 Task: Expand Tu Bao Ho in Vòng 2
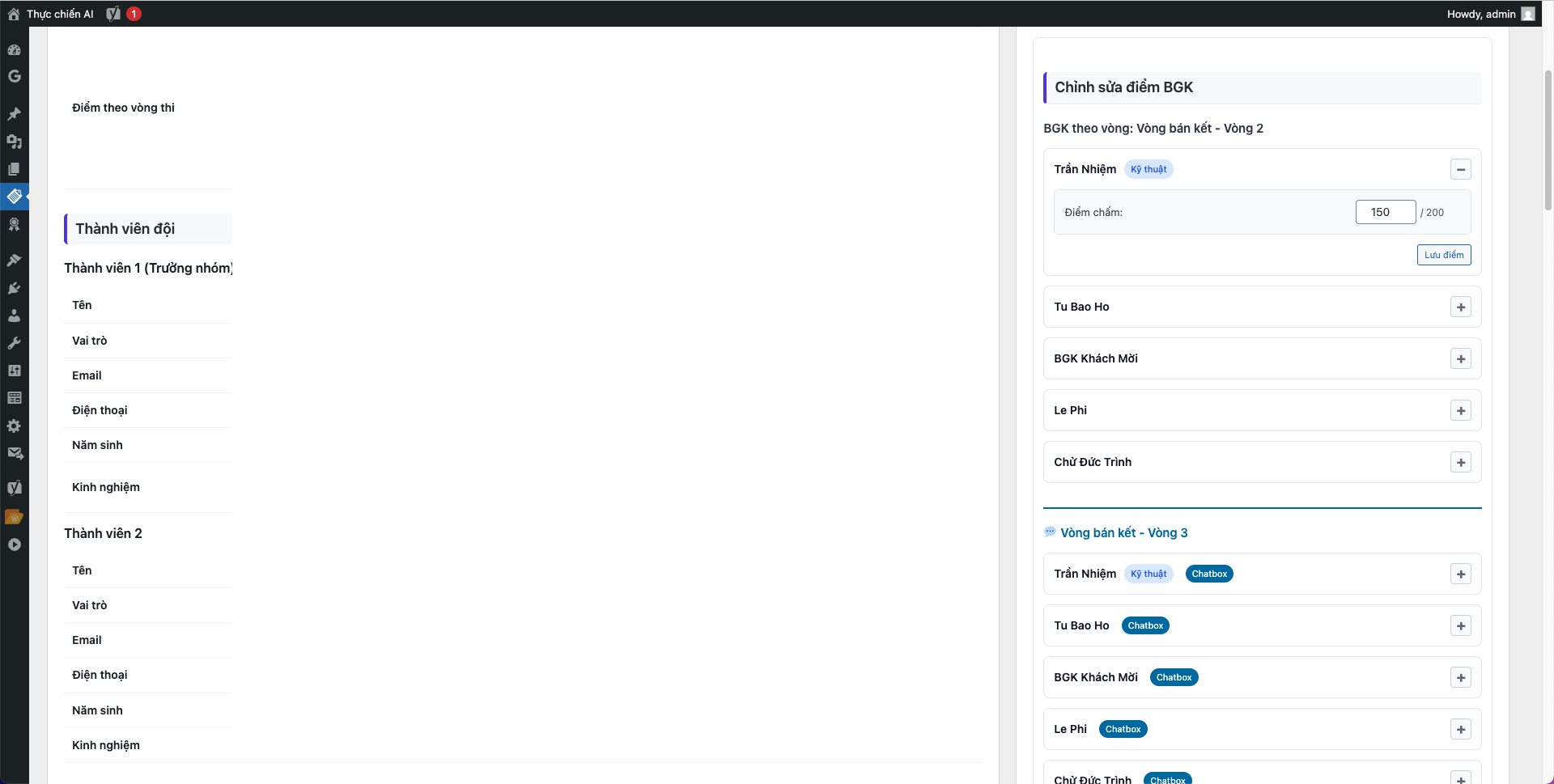click(1460, 307)
